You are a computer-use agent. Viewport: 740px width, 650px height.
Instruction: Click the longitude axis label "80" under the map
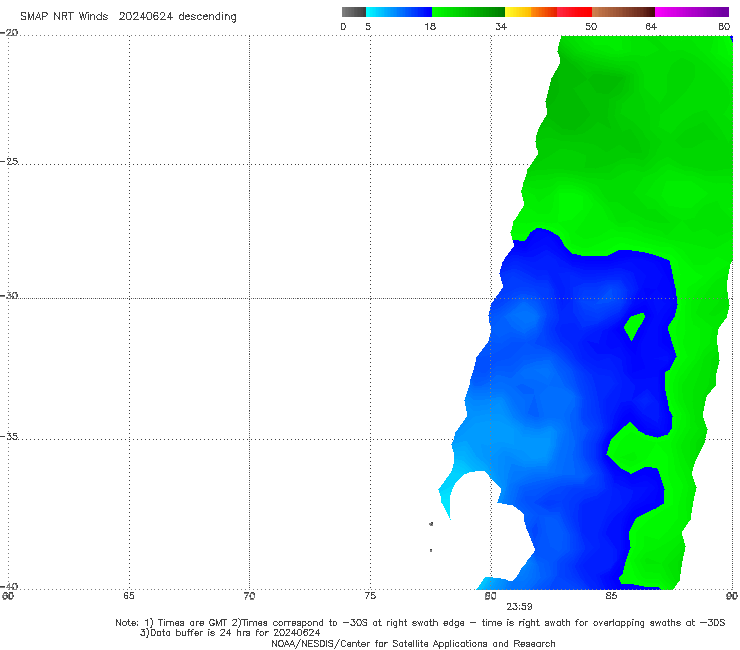[490, 596]
